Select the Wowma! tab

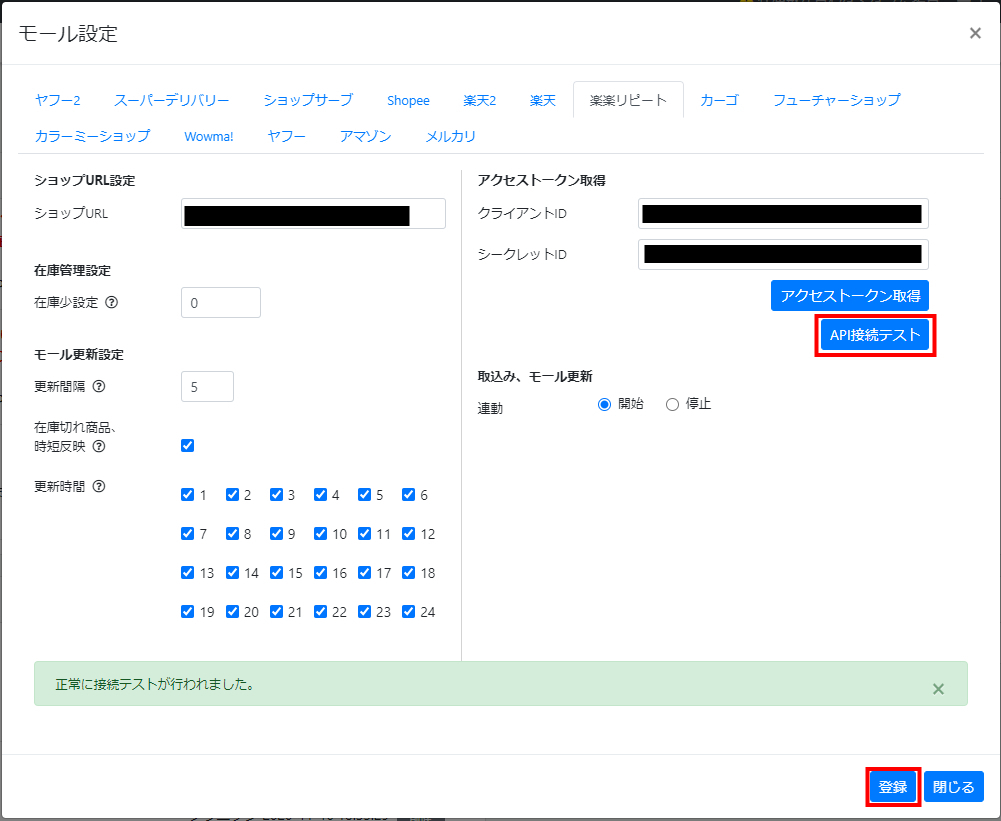209,136
